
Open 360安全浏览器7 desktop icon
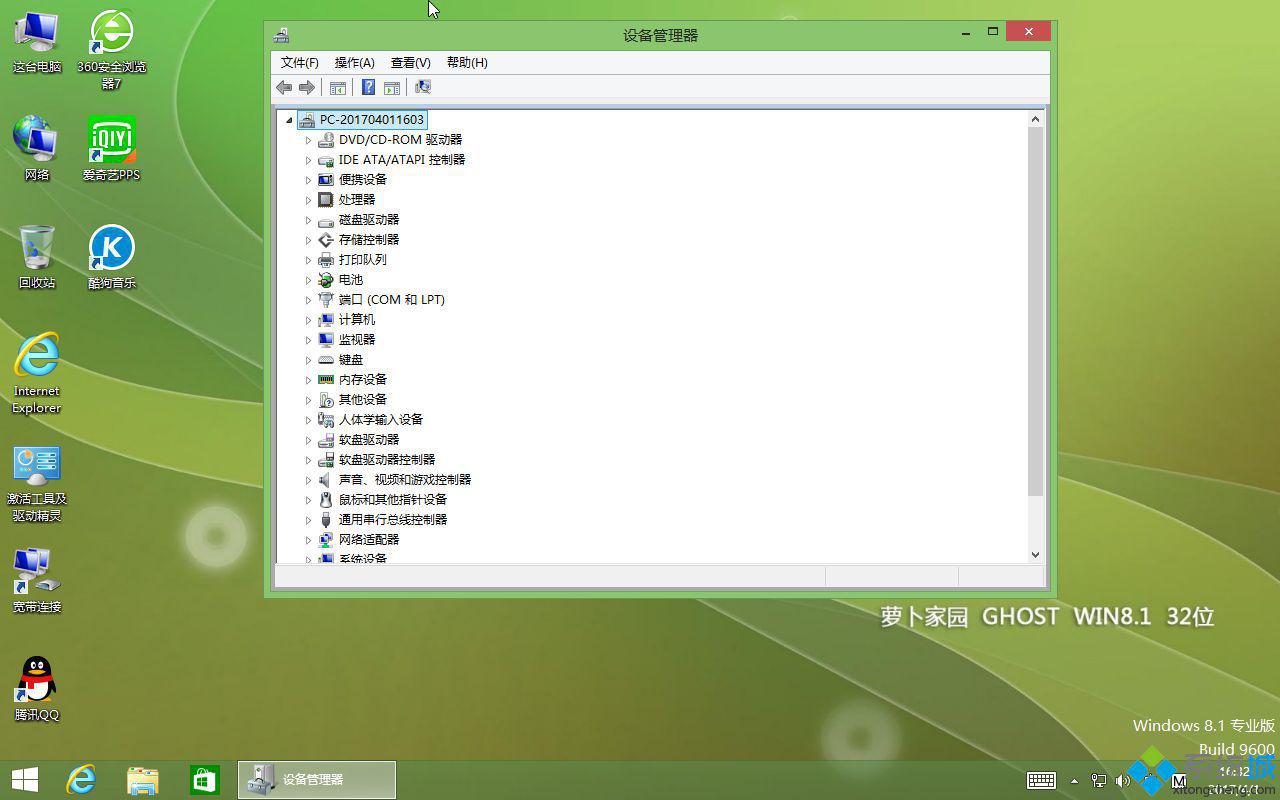click(x=112, y=50)
